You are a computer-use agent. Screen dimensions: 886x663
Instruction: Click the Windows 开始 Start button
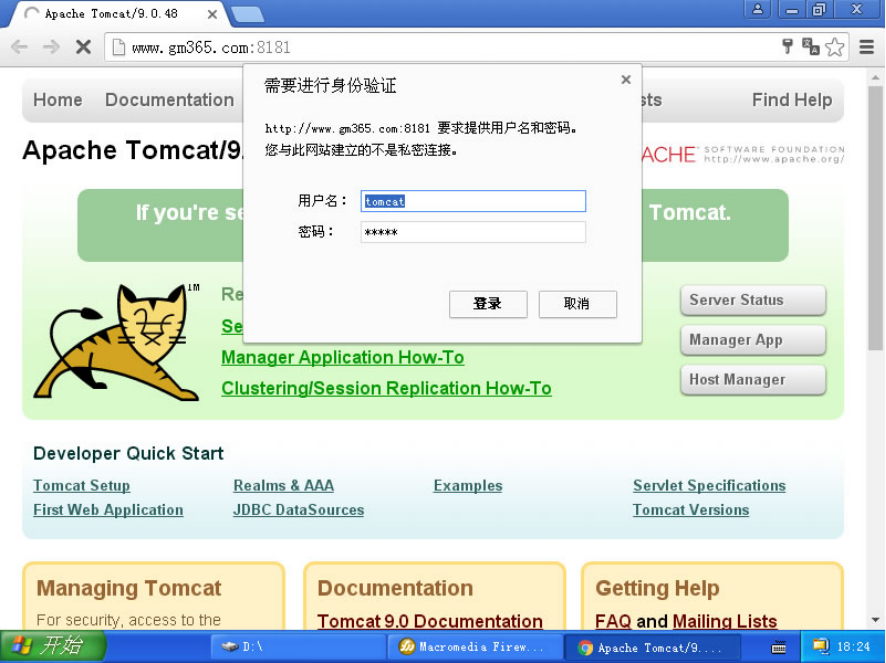coord(53,646)
